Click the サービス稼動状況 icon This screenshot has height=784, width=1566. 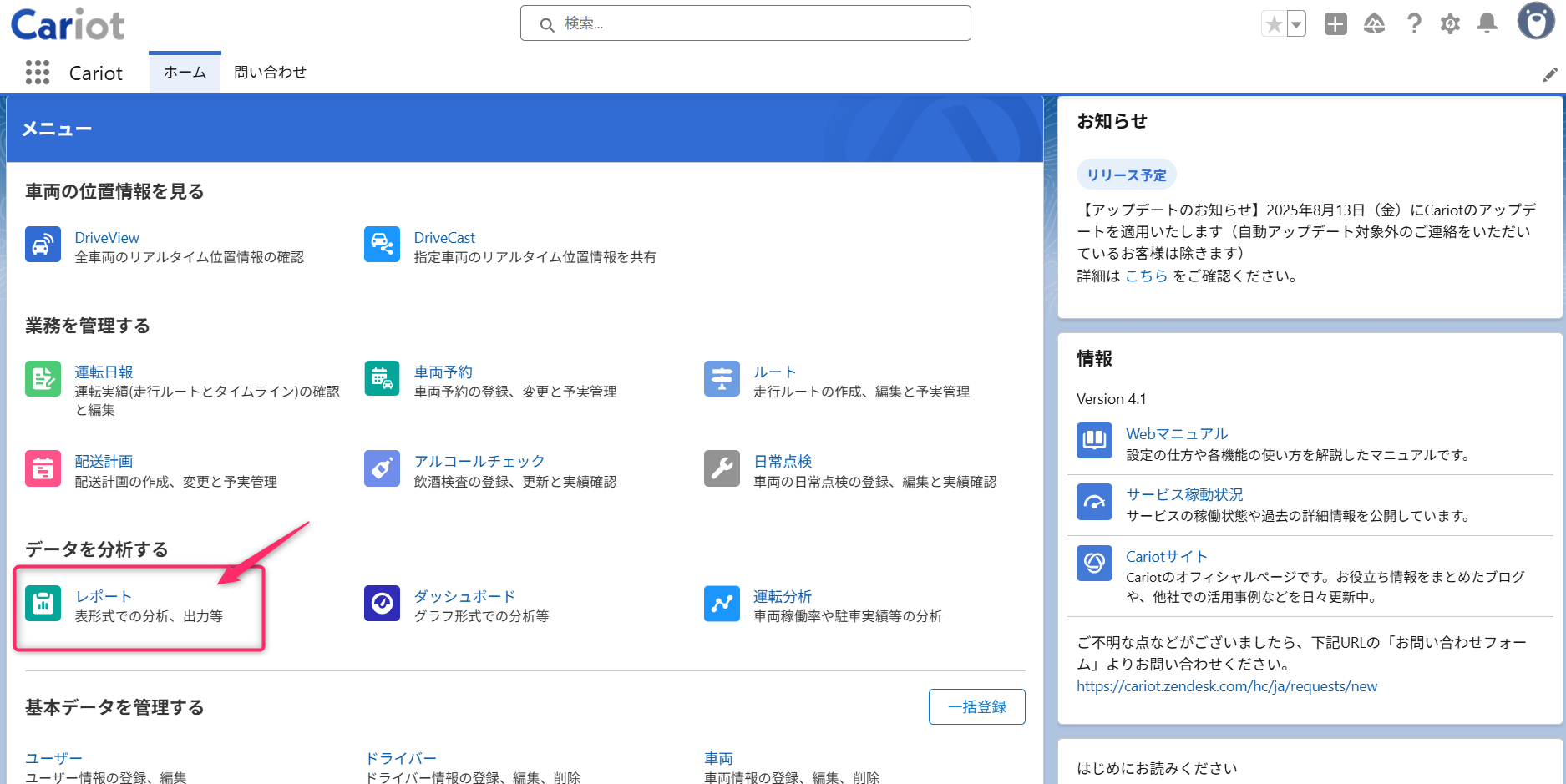(1094, 502)
